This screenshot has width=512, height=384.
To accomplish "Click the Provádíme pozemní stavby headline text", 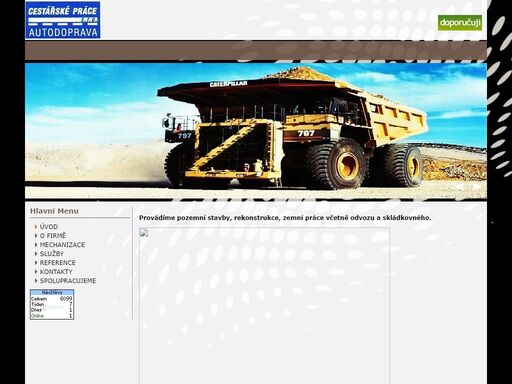I will (285, 218).
